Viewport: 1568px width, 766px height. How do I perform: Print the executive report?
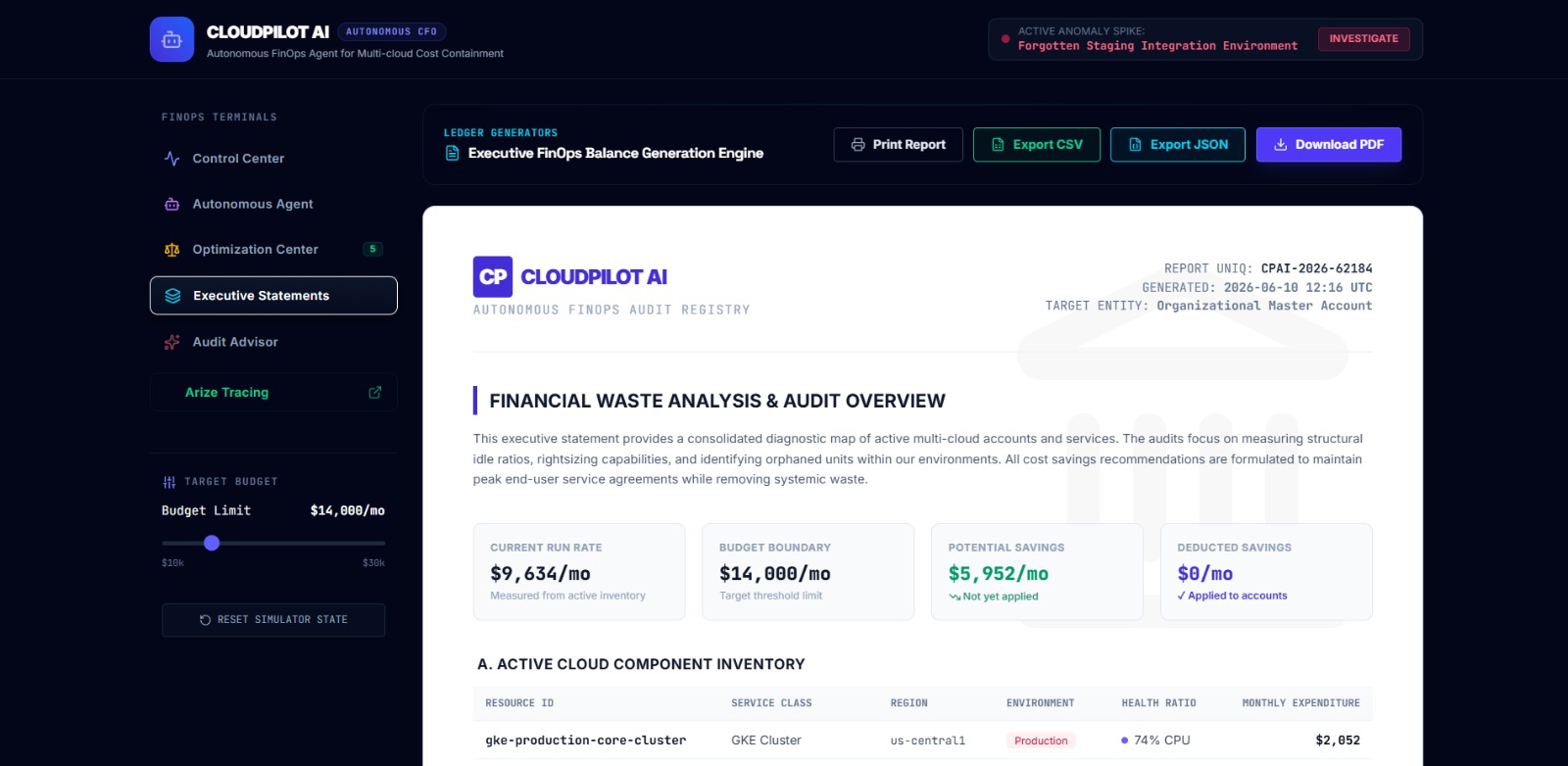(x=899, y=145)
